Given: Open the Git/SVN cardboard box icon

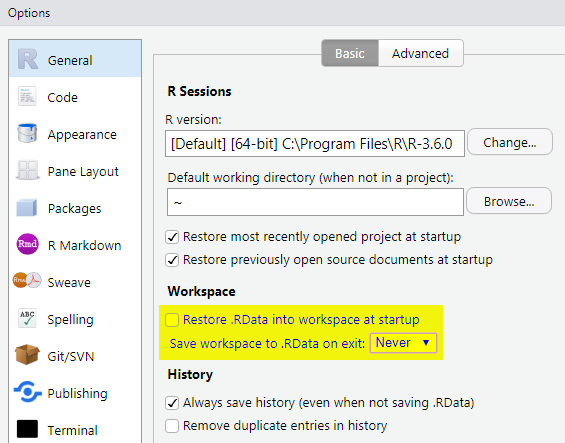Looking at the screenshot, I should pyautogui.click(x=27, y=355).
